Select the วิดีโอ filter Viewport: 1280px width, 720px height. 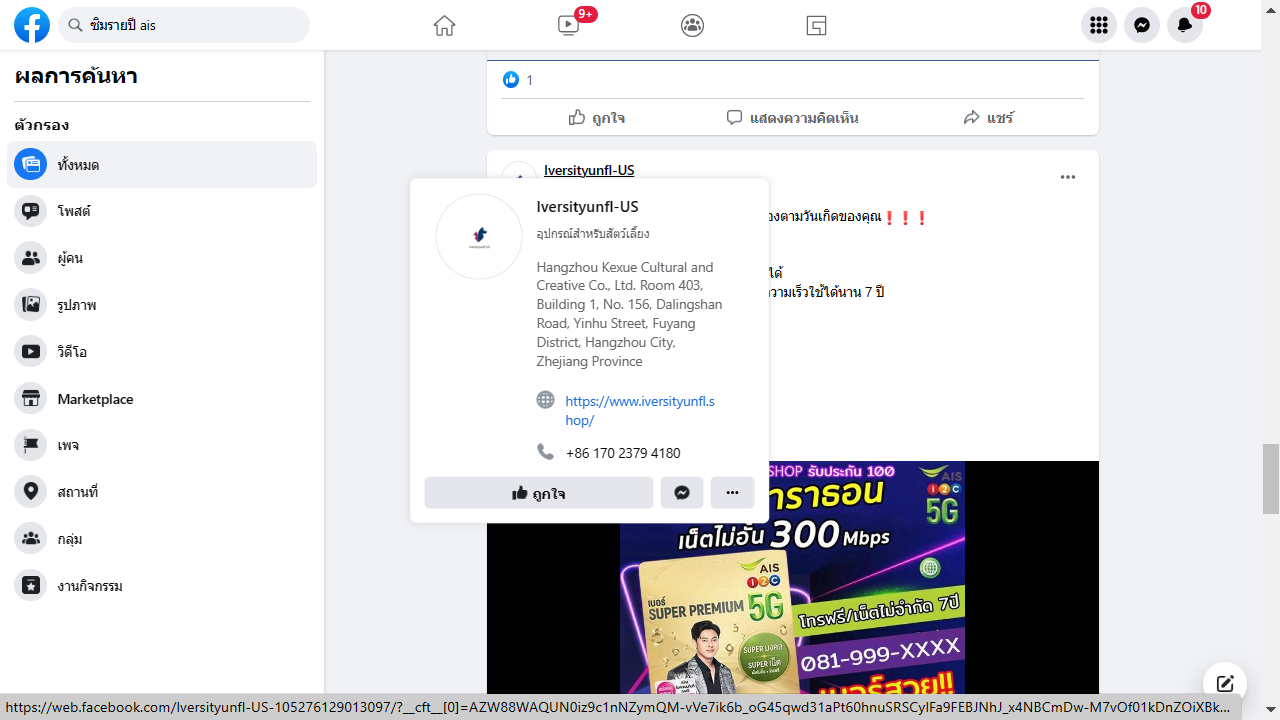162,352
